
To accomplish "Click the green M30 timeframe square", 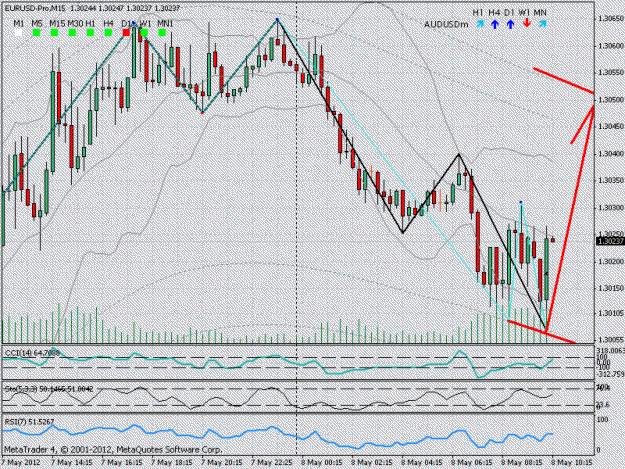I will (73, 33).
